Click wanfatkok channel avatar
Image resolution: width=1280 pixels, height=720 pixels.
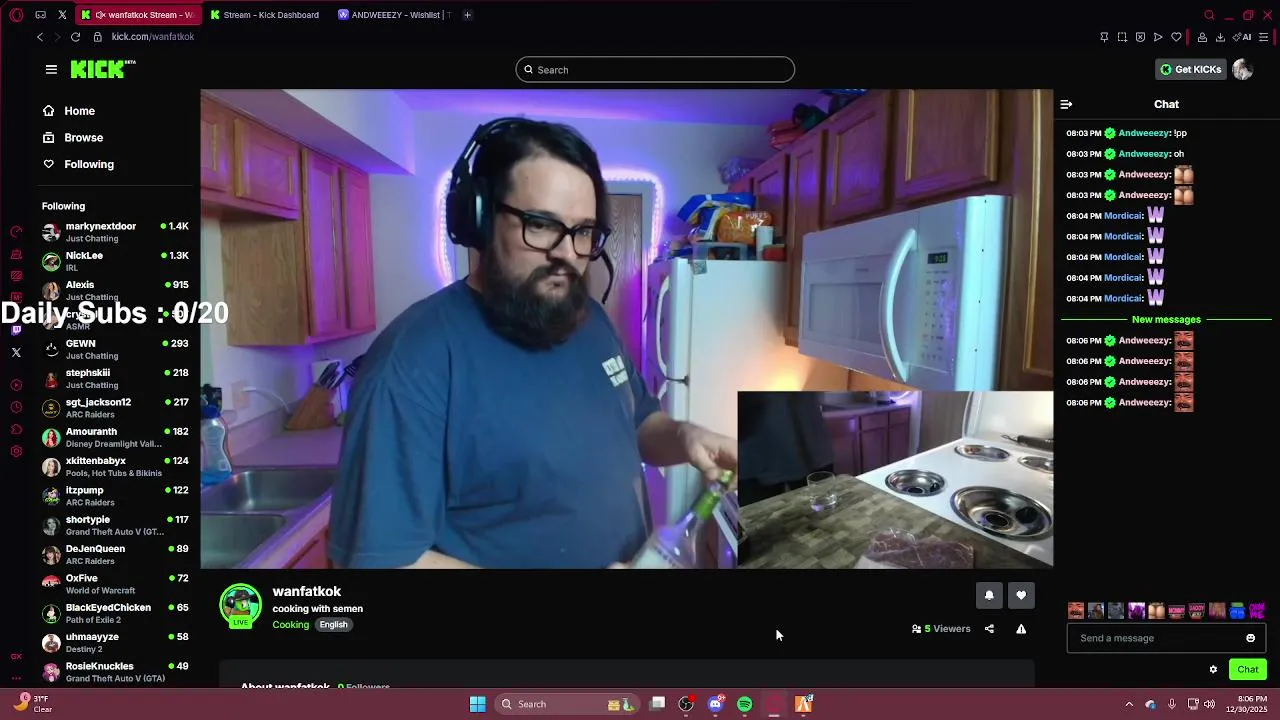click(x=240, y=606)
